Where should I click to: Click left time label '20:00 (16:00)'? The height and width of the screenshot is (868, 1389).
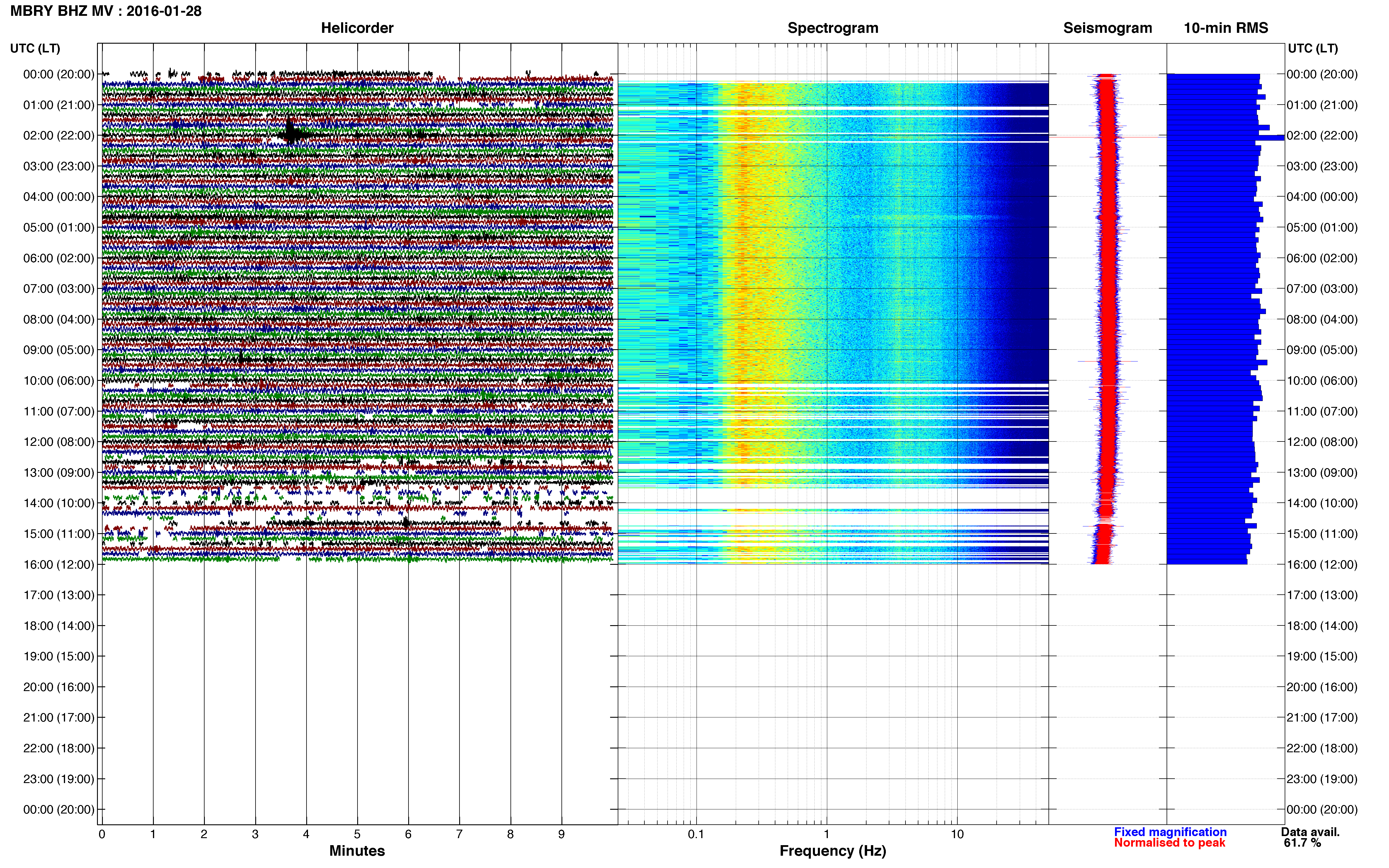coord(59,687)
